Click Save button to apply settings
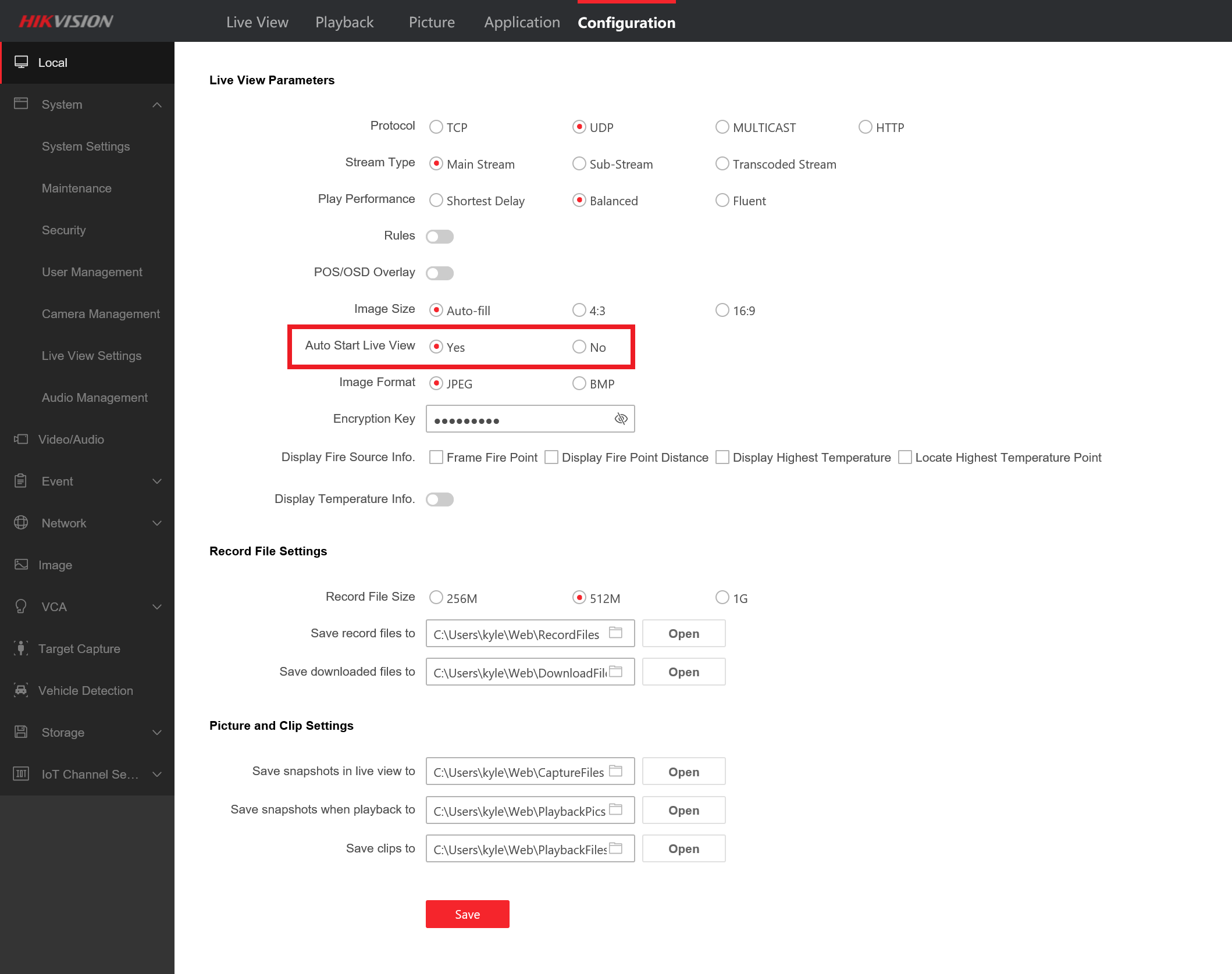This screenshot has width=1232, height=974. click(467, 913)
